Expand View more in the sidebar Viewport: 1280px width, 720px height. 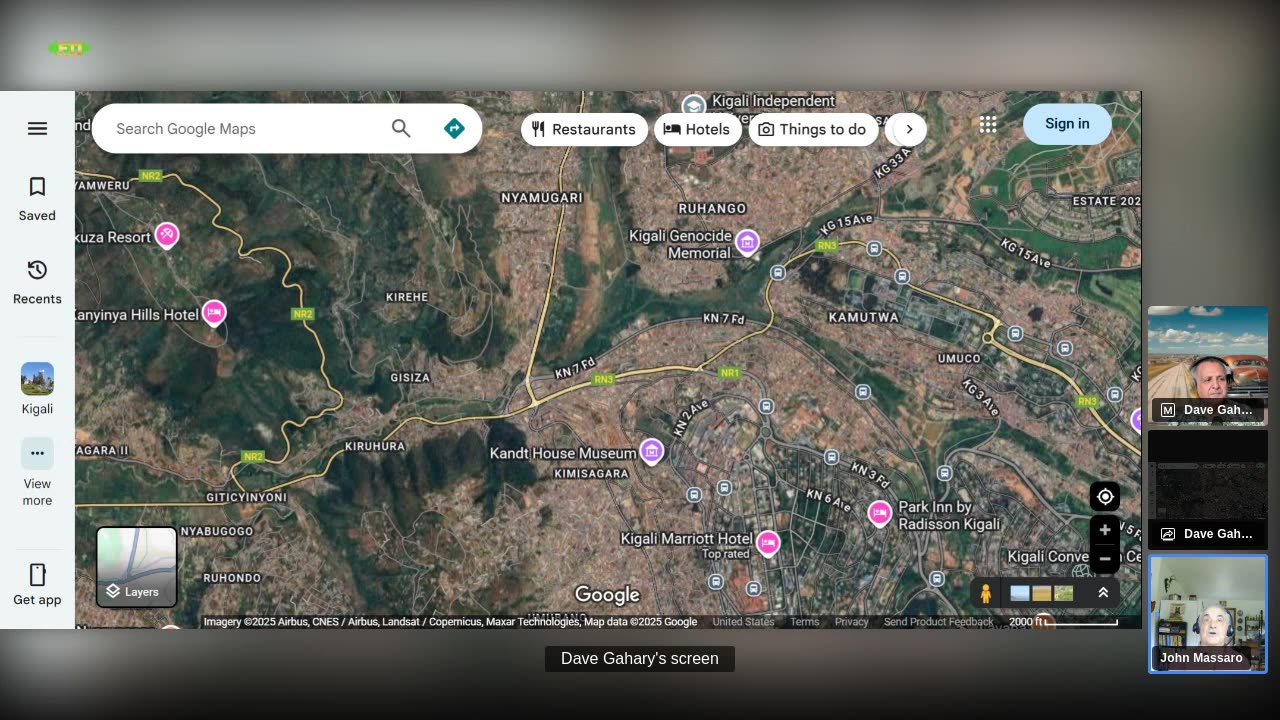click(x=37, y=472)
